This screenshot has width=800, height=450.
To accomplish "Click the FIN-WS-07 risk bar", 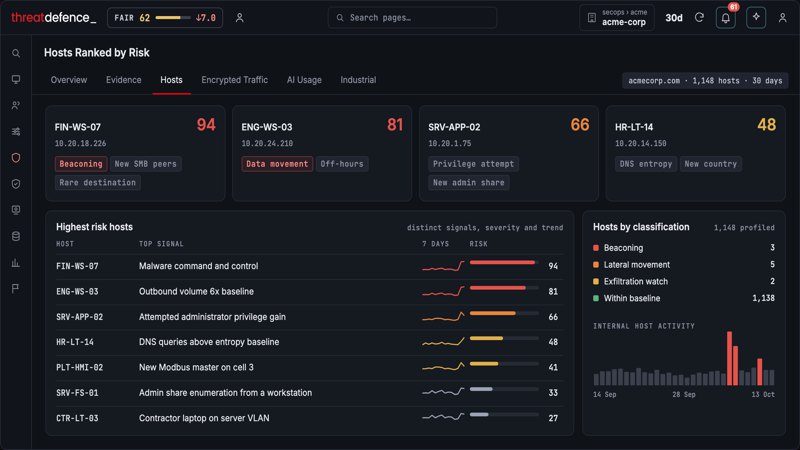I will [504, 262].
